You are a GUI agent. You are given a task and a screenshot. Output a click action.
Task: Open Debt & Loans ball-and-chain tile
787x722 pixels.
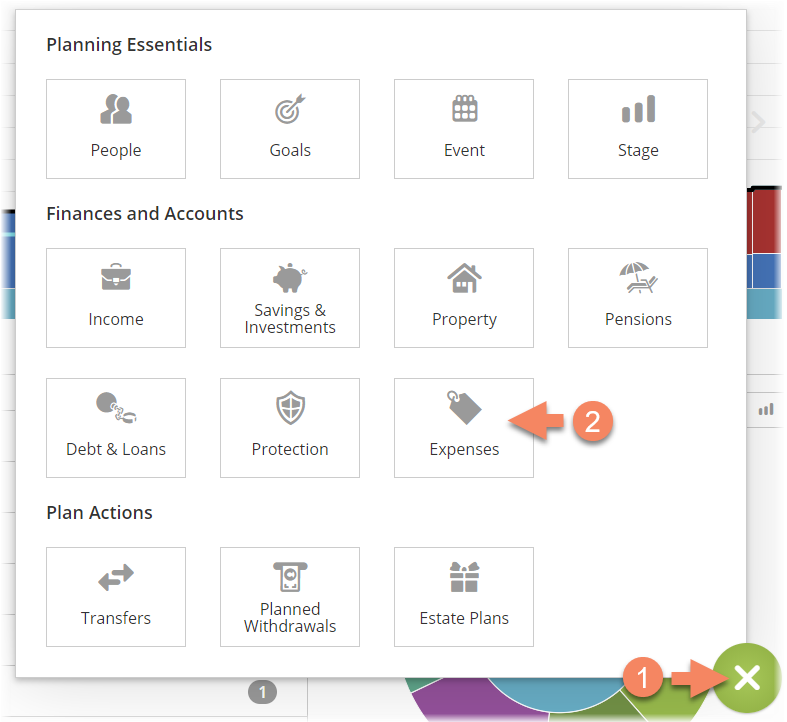pyautogui.click(x=116, y=428)
